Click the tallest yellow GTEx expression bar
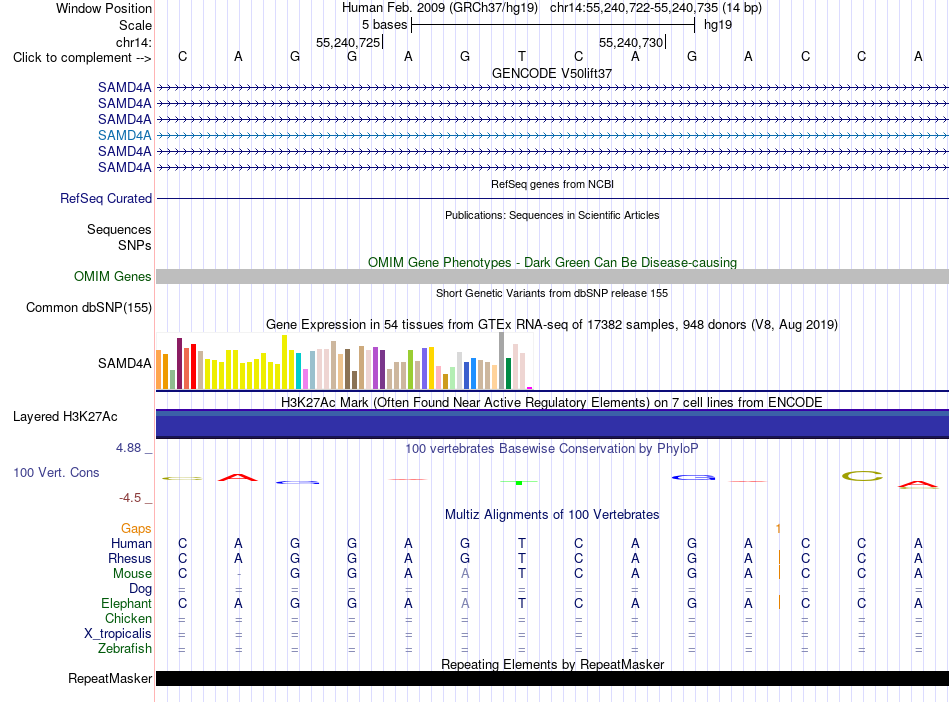Image resolution: width=950 pixels, height=702 pixels. click(284, 362)
